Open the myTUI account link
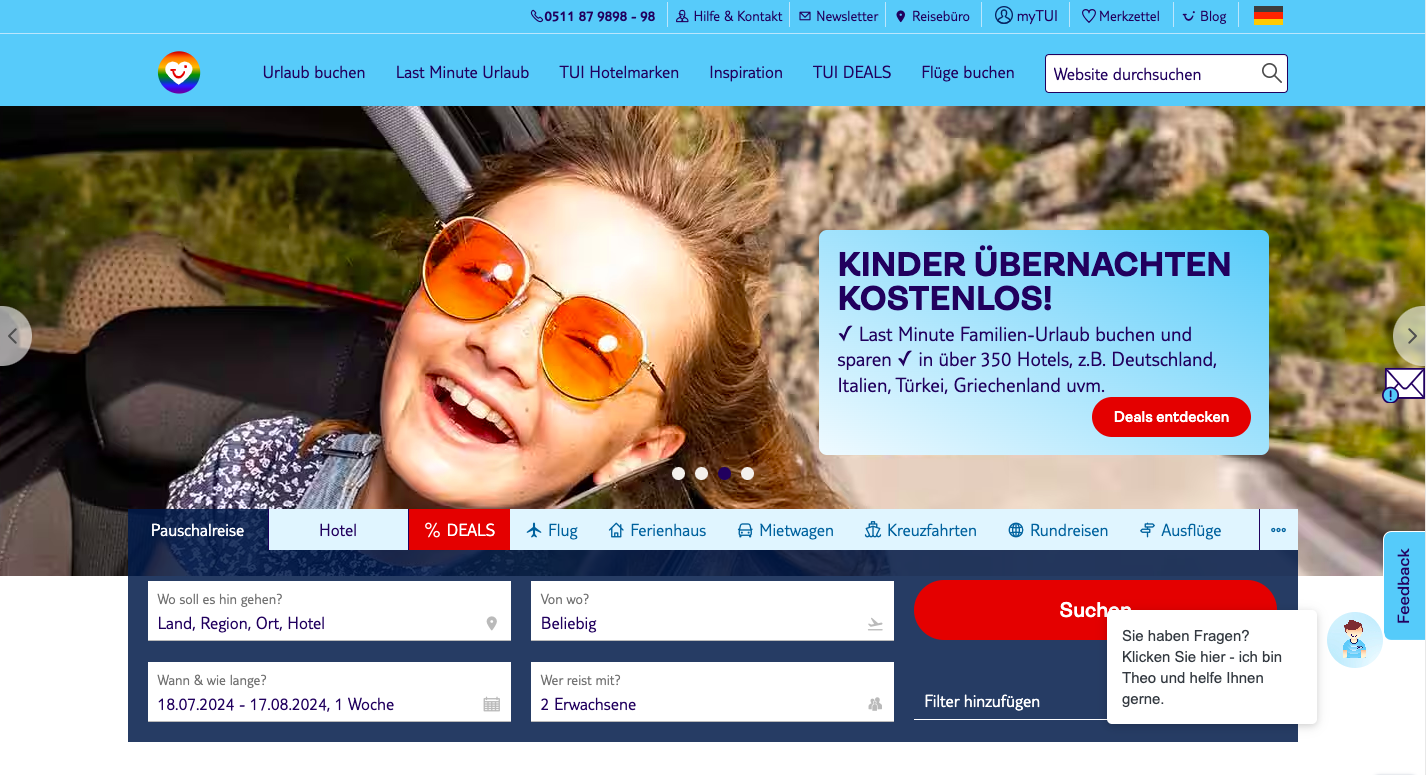This screenshot has width=1426, height=775. point(1026,16)
